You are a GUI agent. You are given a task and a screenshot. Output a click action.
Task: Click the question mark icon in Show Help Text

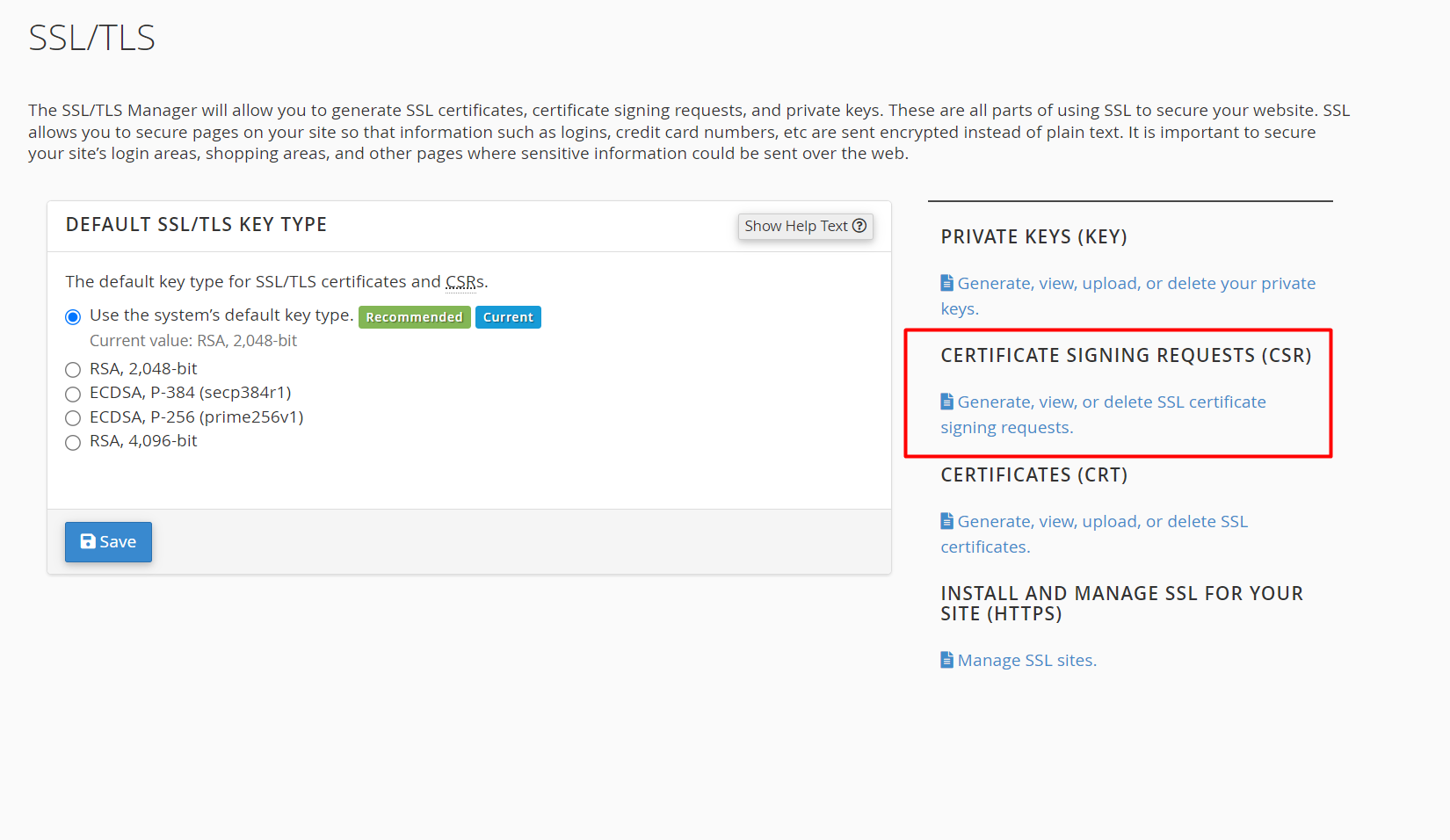click(859, 226)
